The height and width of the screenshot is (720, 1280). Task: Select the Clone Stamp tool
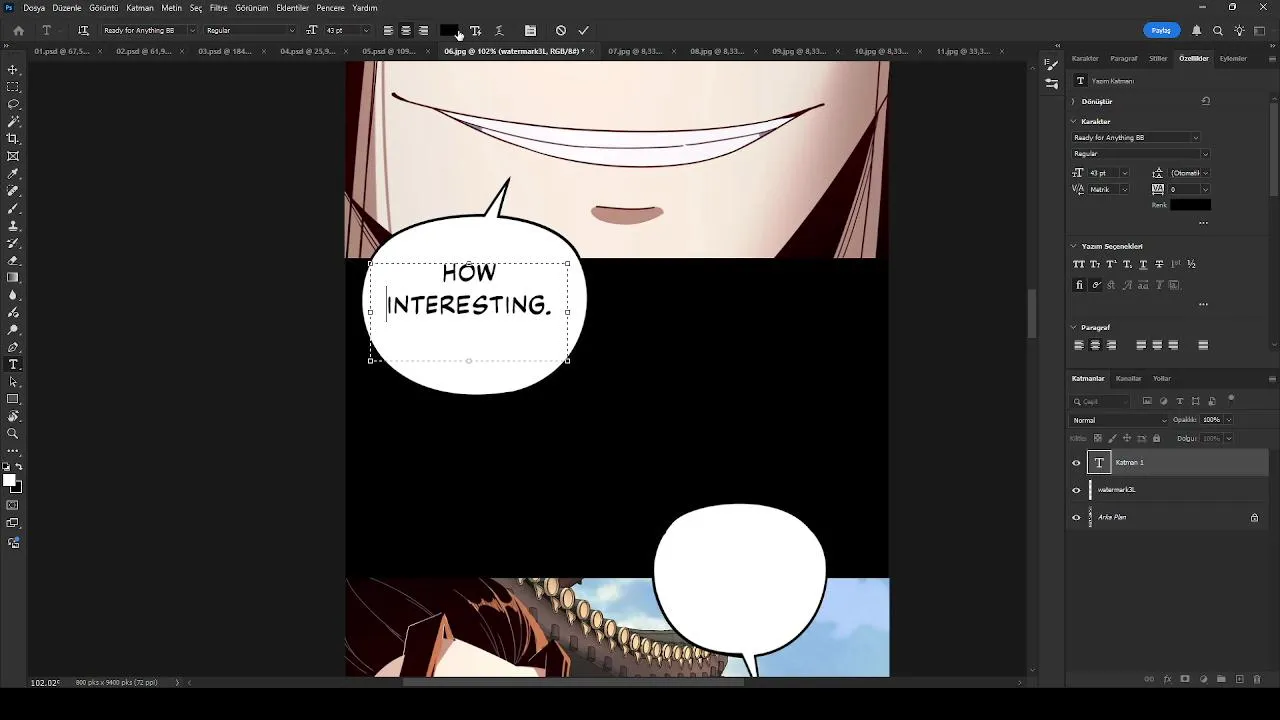(x=13, y=226)
